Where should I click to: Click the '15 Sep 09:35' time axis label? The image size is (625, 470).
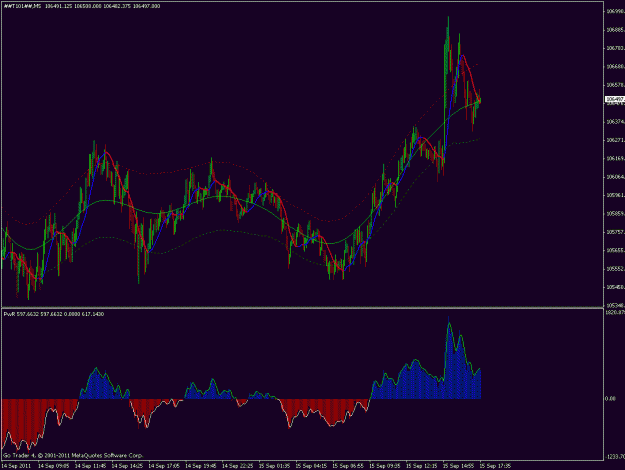coord(385,466)
